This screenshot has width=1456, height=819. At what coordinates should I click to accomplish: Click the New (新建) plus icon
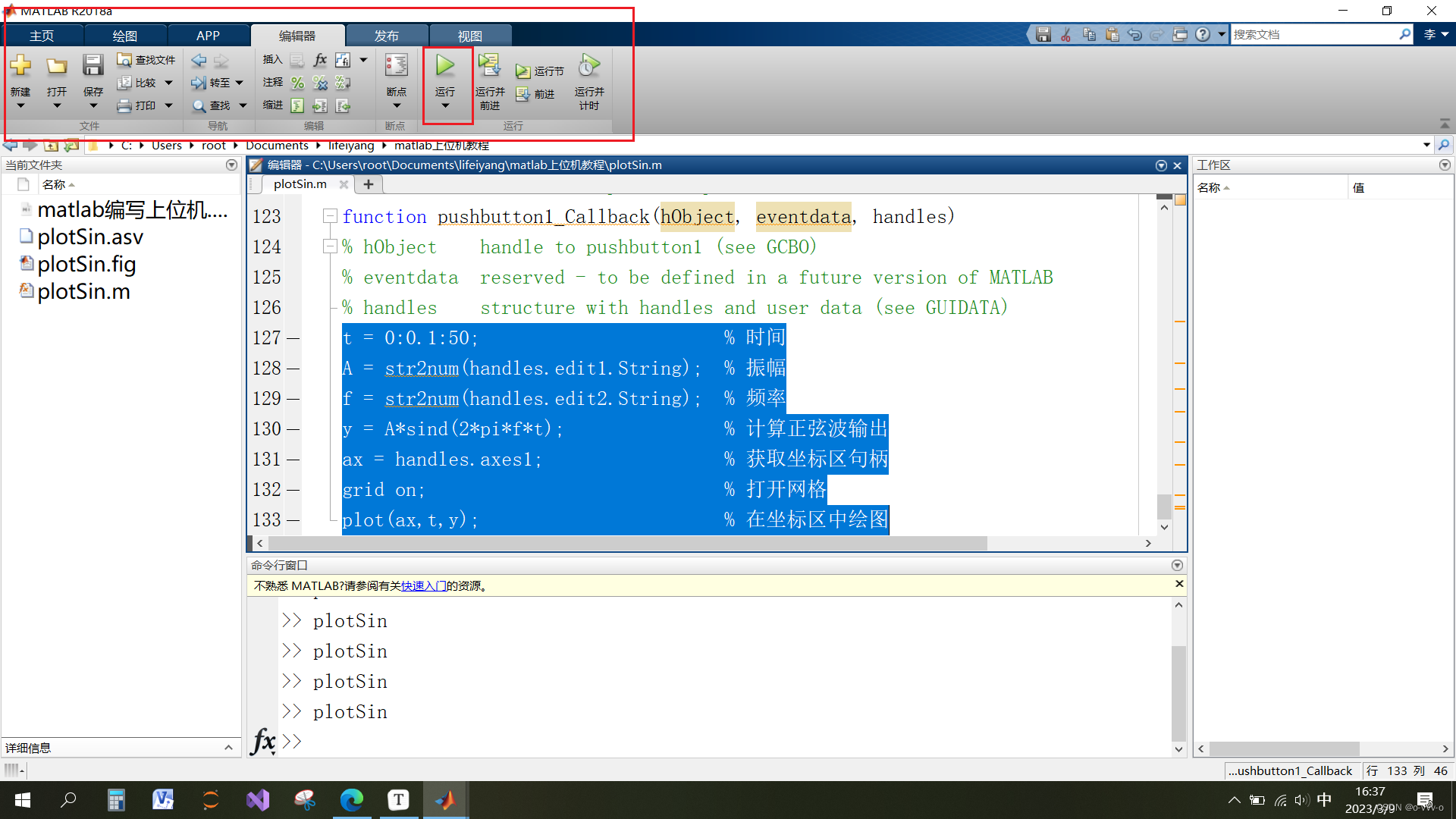(20, 66)
